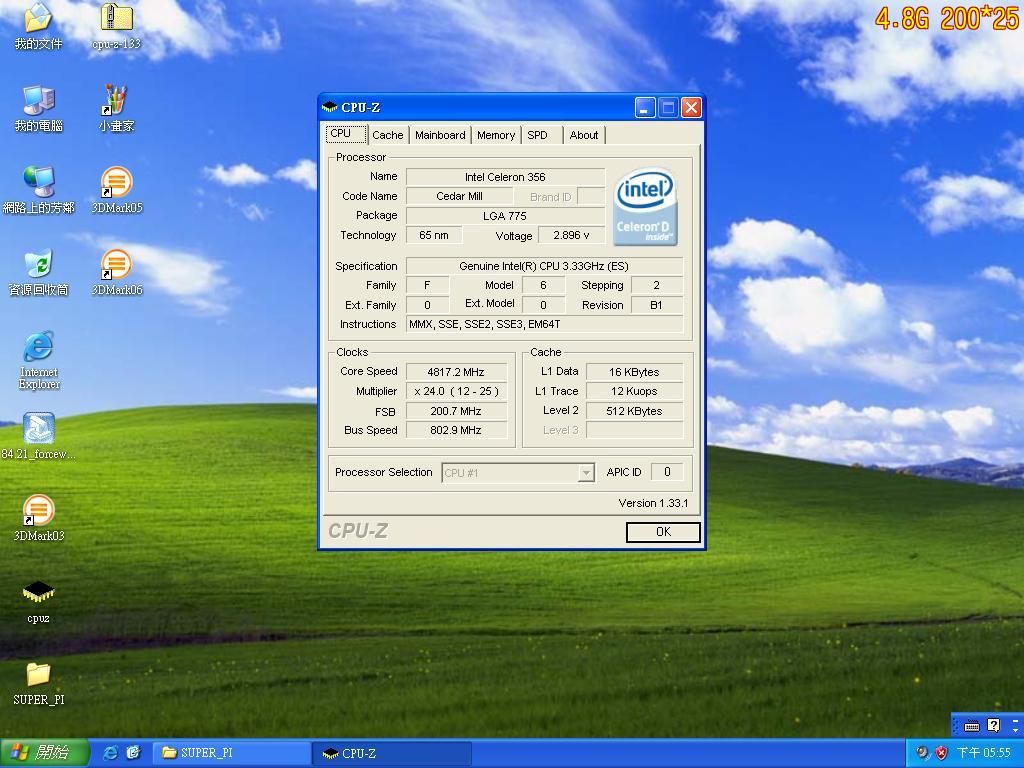Click the Ext. Model value field
The width and height of the screenshot is (1024, 768).
[x=543, y=305]
